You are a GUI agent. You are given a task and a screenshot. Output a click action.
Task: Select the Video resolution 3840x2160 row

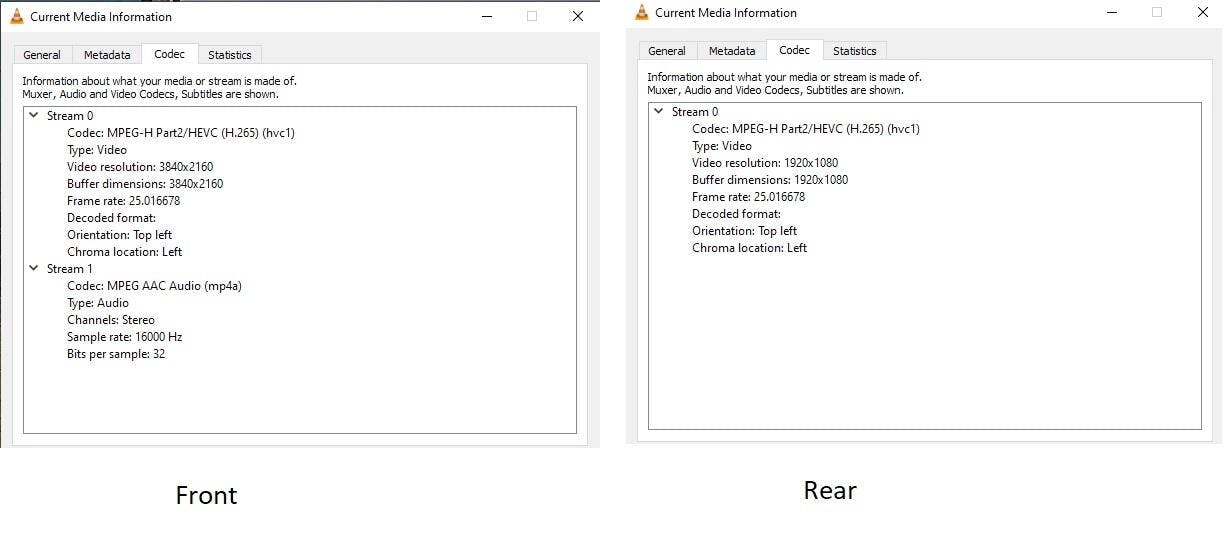[x=140, y=167]
